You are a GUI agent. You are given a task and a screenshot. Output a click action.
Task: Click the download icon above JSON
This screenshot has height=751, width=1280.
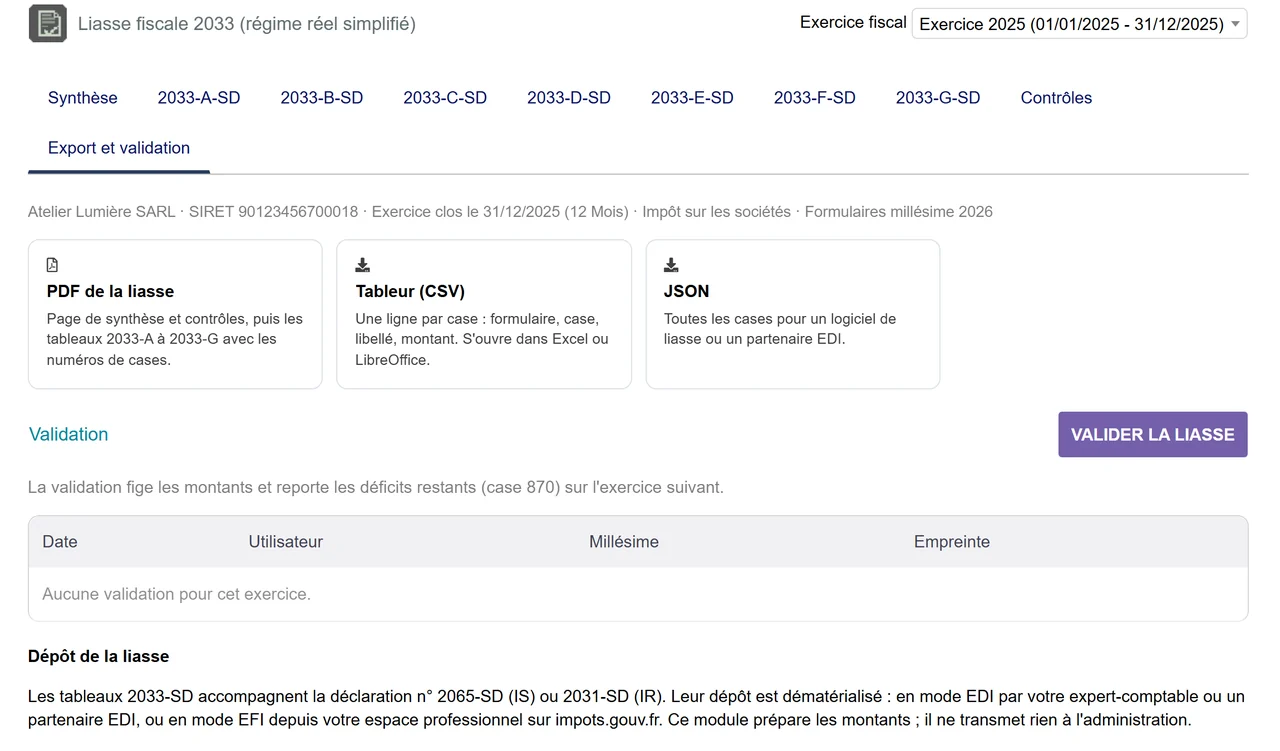(671, 265)
